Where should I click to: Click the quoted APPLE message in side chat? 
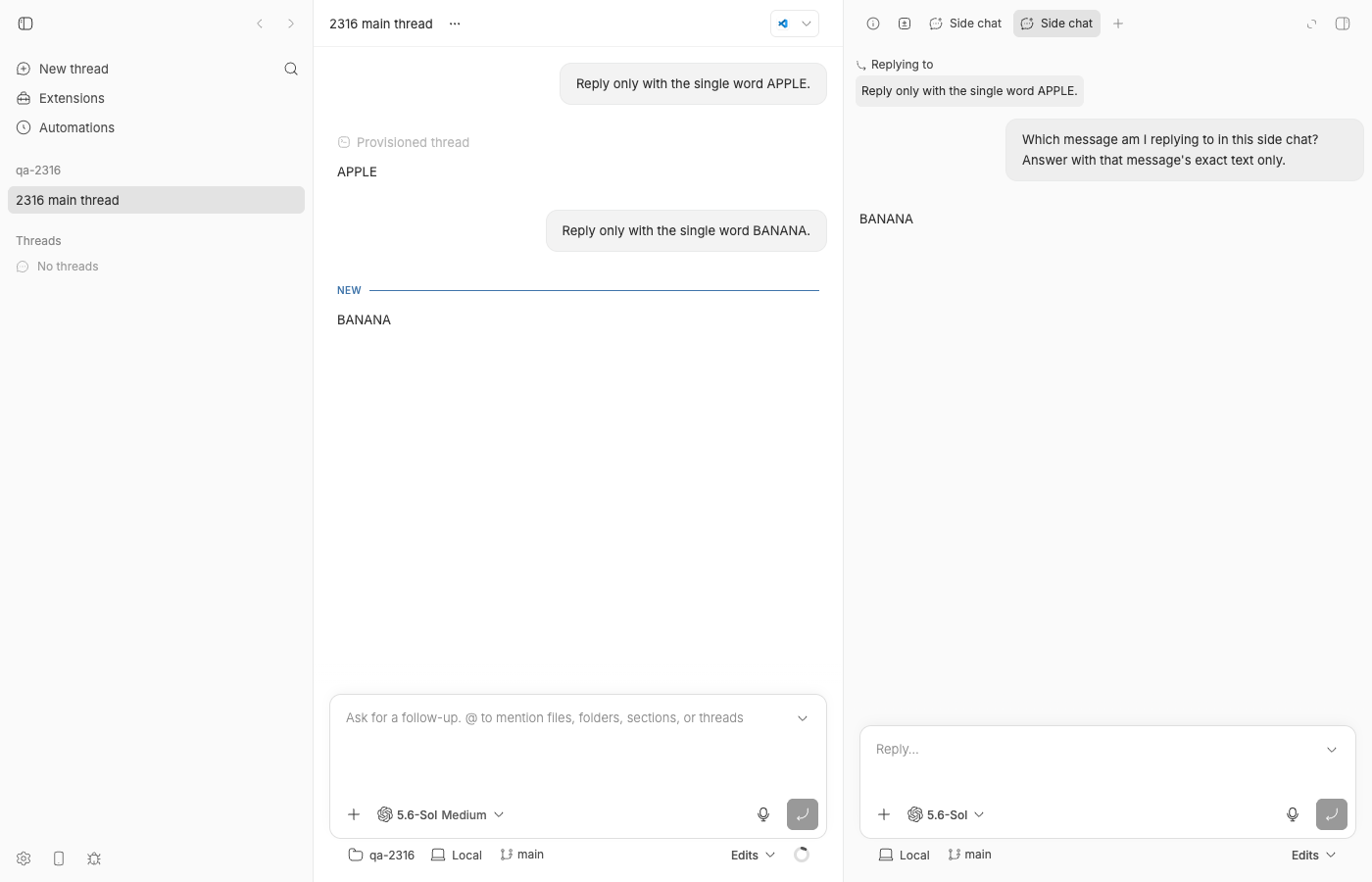[x=969, y=91]
